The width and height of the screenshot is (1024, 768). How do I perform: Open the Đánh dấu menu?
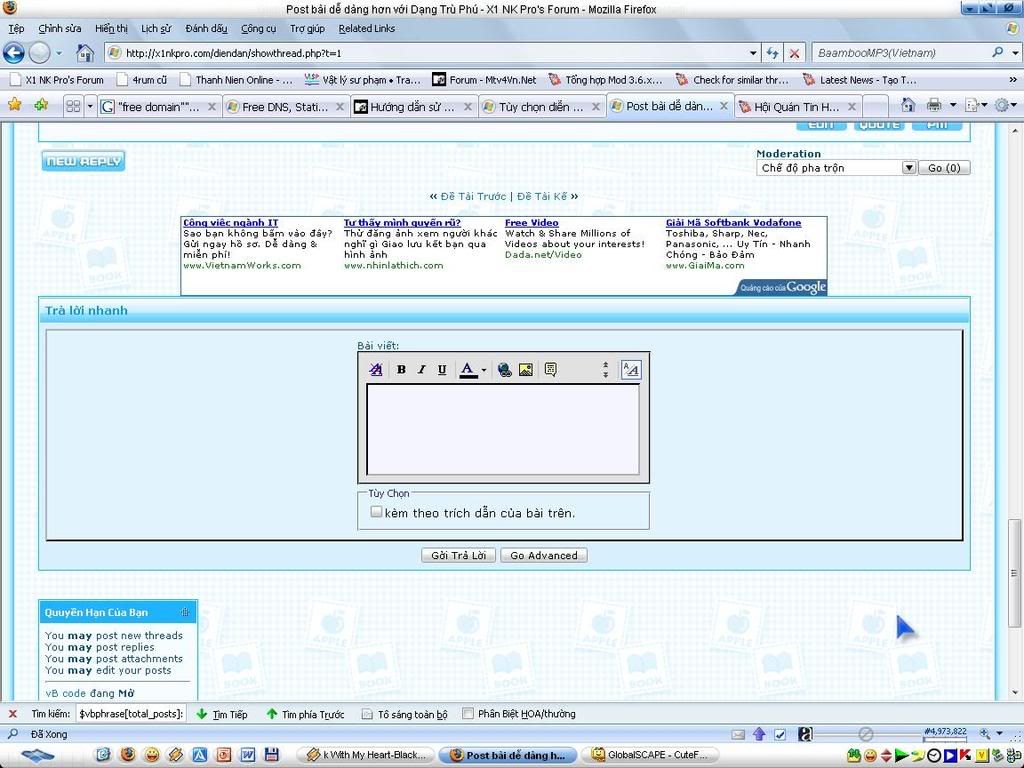coord(206,29)
